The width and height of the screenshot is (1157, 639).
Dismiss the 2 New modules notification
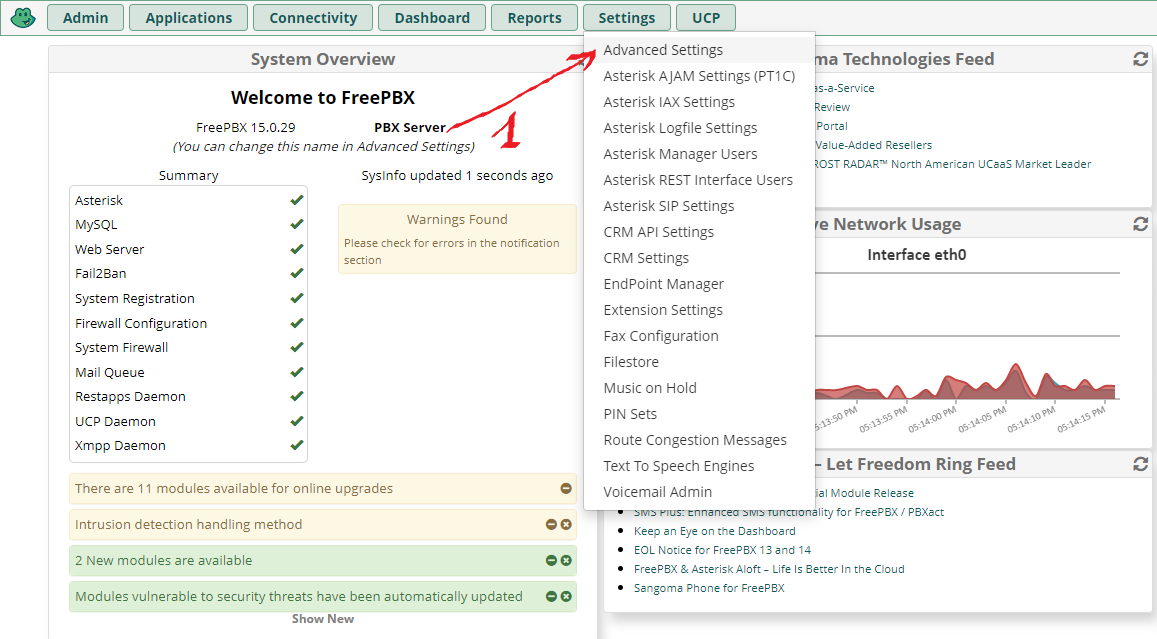tap(566, 561)
